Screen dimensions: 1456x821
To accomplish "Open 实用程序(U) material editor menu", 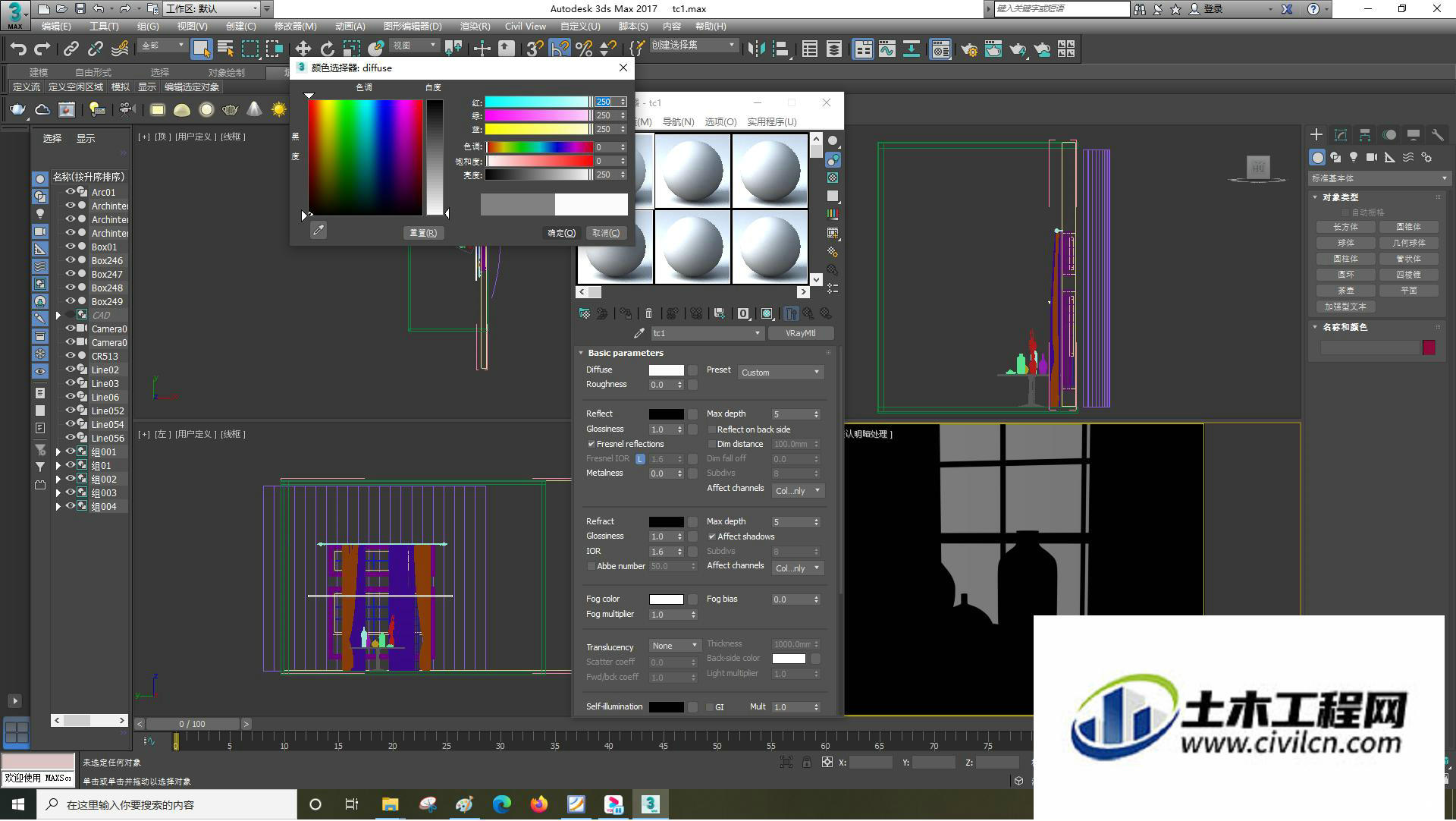I will tap(772, 122).
